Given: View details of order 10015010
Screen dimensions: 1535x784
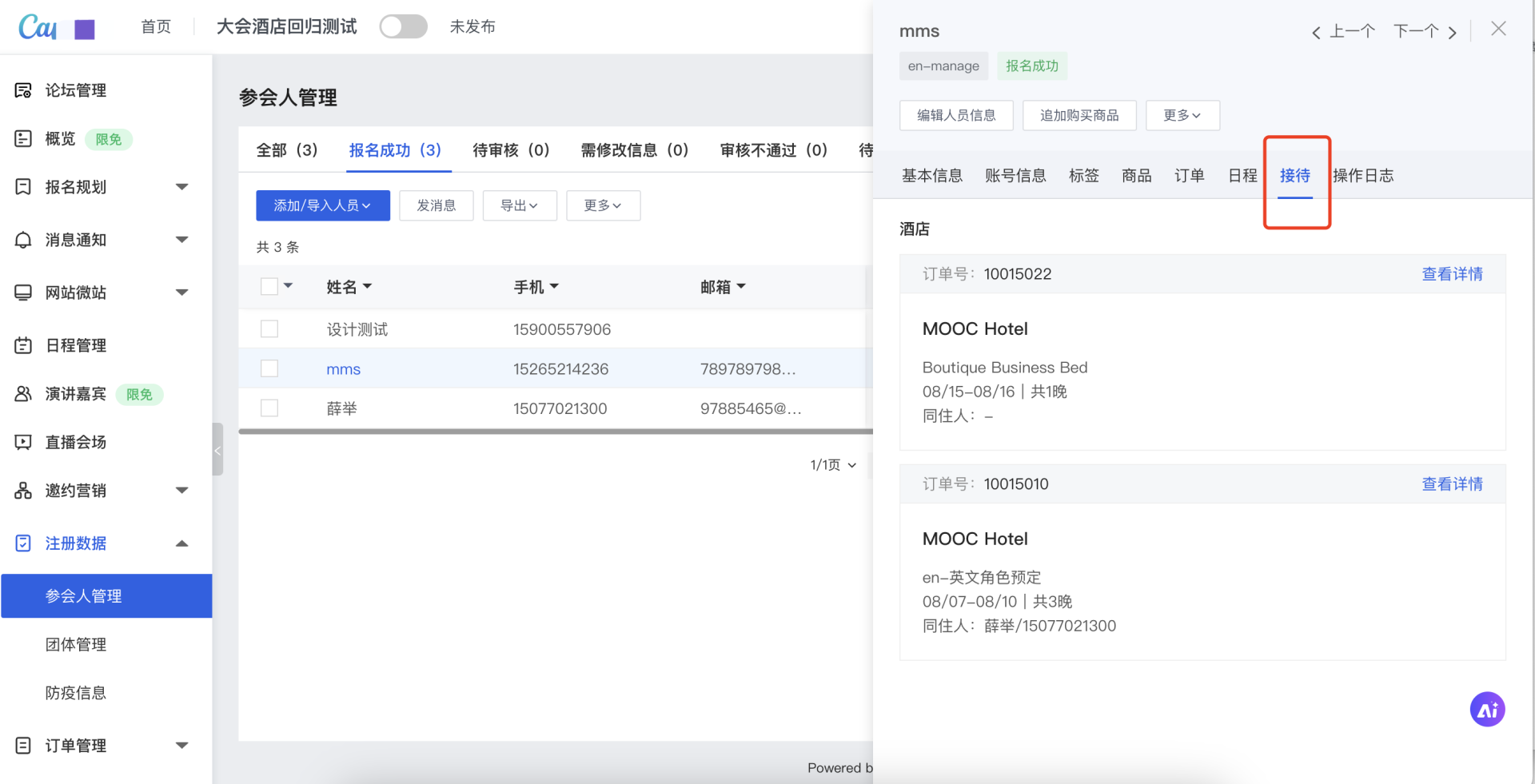Looking at the screenshot, I should (x=1452, y=484).
